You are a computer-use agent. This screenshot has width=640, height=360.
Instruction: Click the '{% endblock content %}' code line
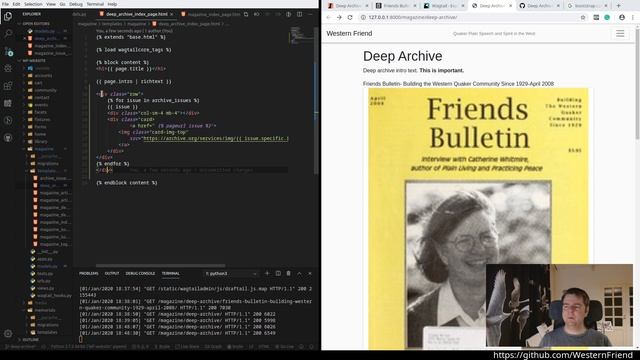[127, 183]
